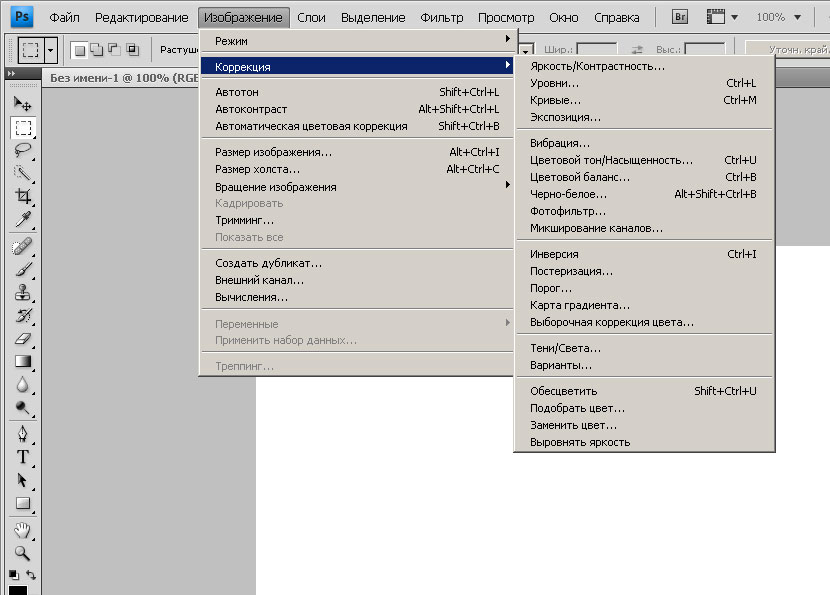Select the Zoom tool
The image size is (830, 595).
click(22, 553)
